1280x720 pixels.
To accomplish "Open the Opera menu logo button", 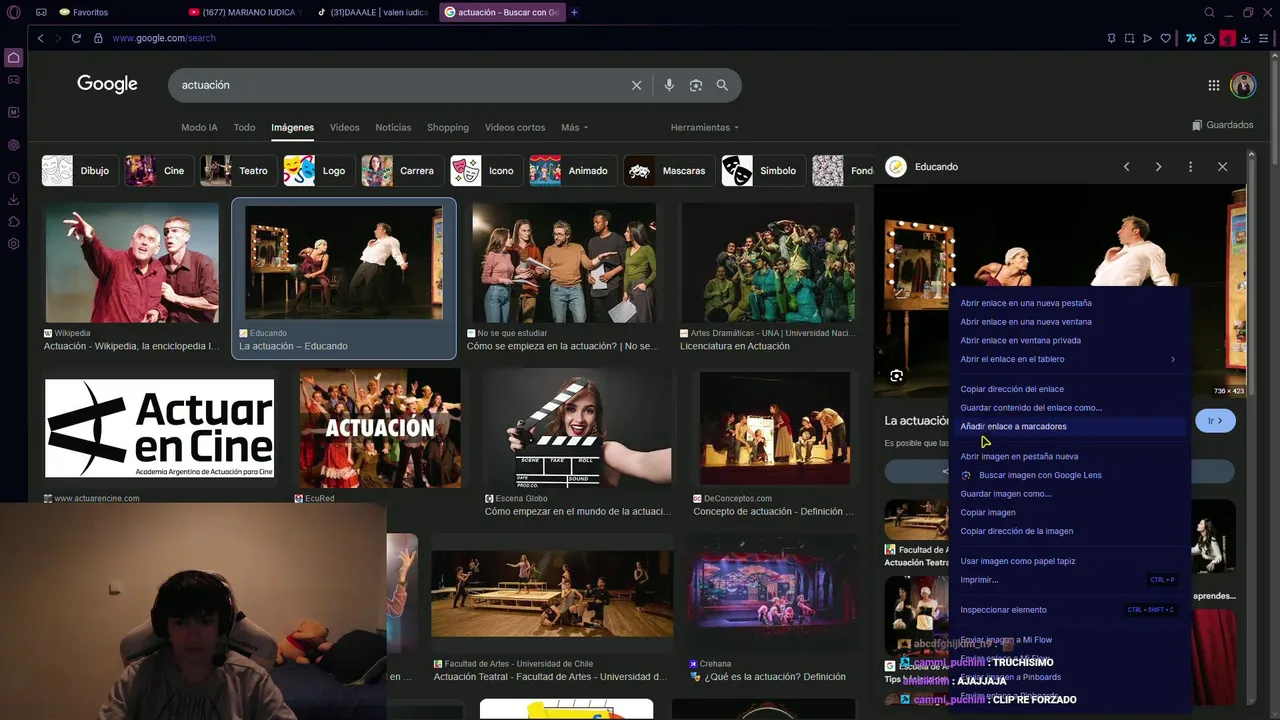I will coord(14,12).
